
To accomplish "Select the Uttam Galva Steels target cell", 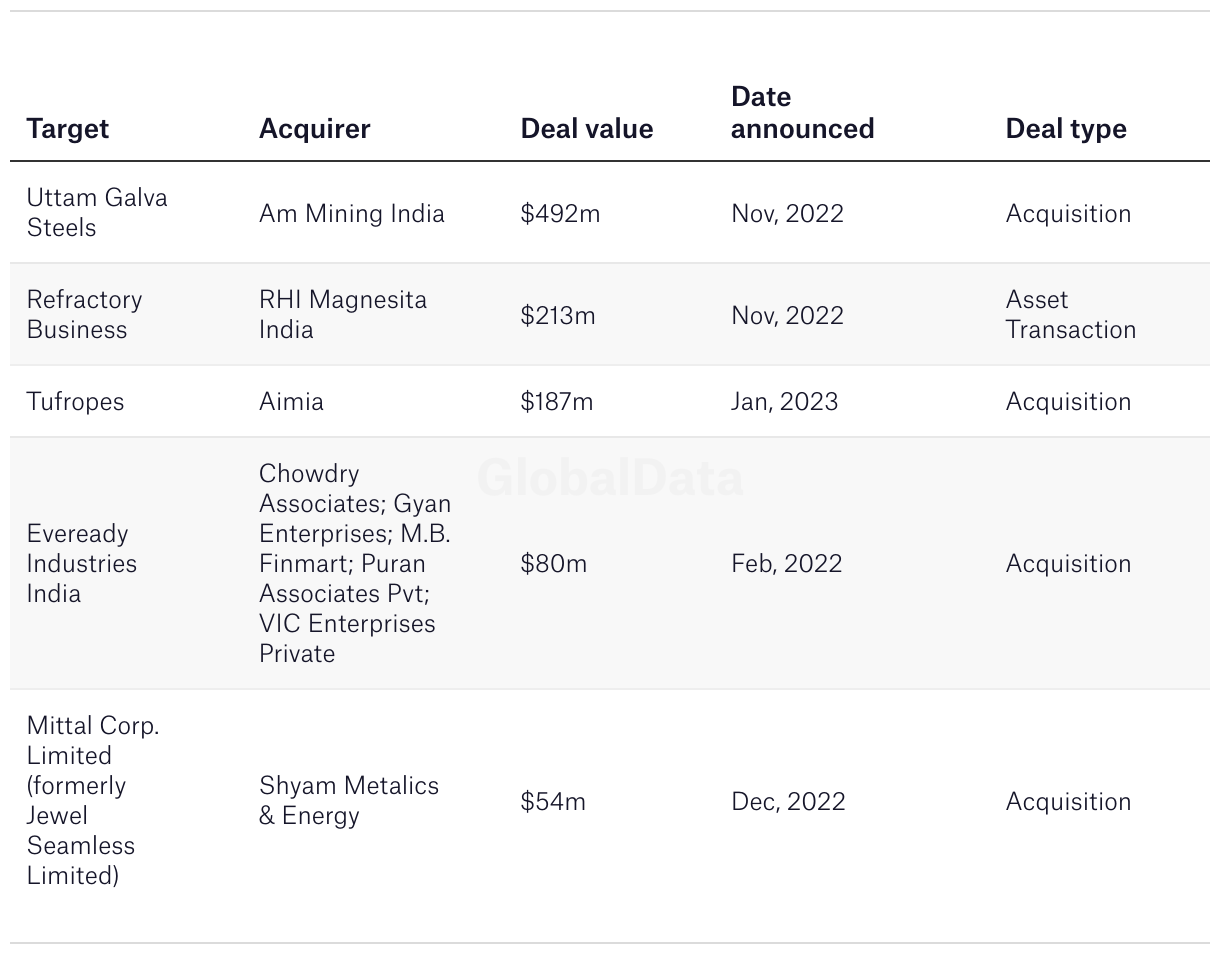I will 97,212.
